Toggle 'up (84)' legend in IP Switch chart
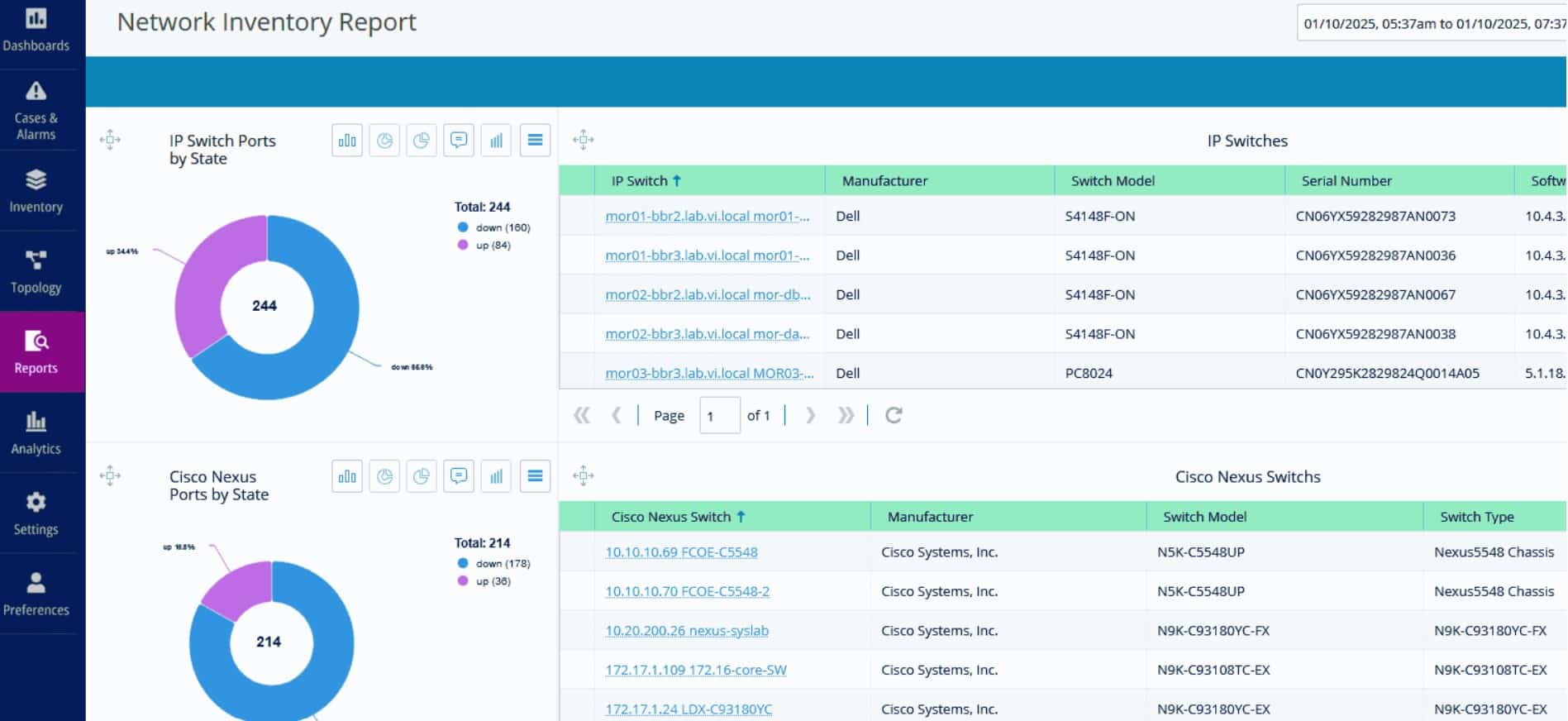 click(484, 246)
